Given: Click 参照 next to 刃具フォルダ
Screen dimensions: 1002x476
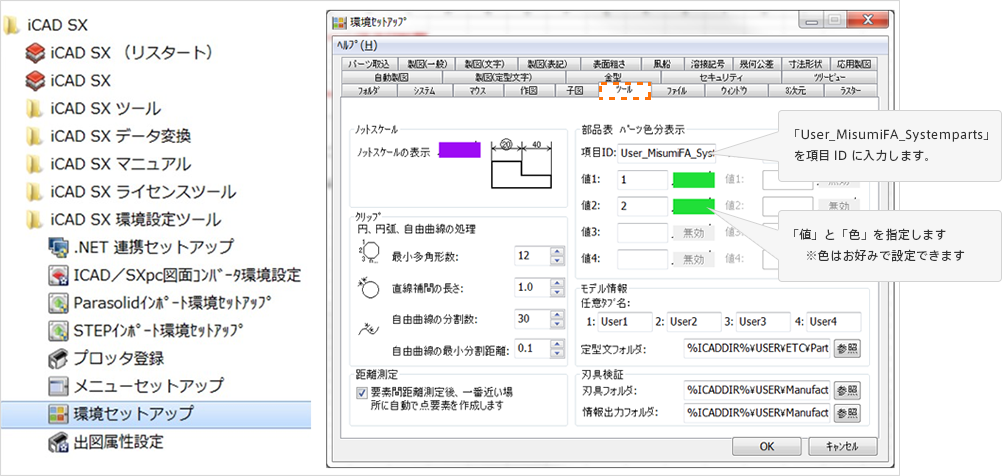Looking at the screenshot, I should coord(847,390).
